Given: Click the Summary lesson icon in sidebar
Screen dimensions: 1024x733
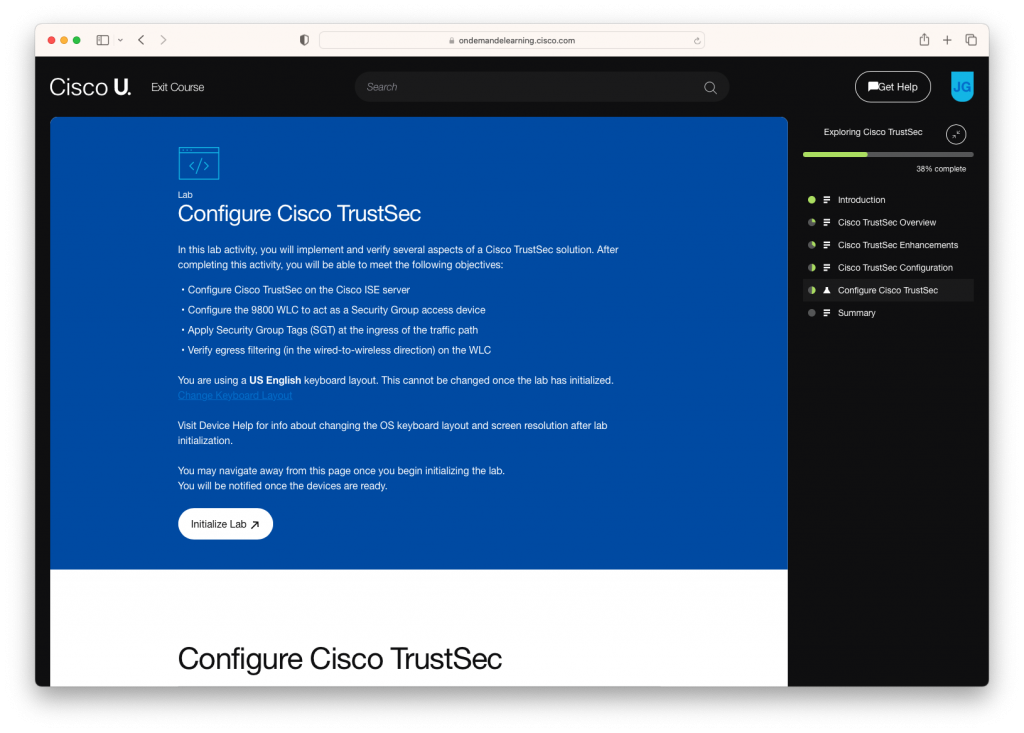Looking at the screenshot, I should coord(827,312).
